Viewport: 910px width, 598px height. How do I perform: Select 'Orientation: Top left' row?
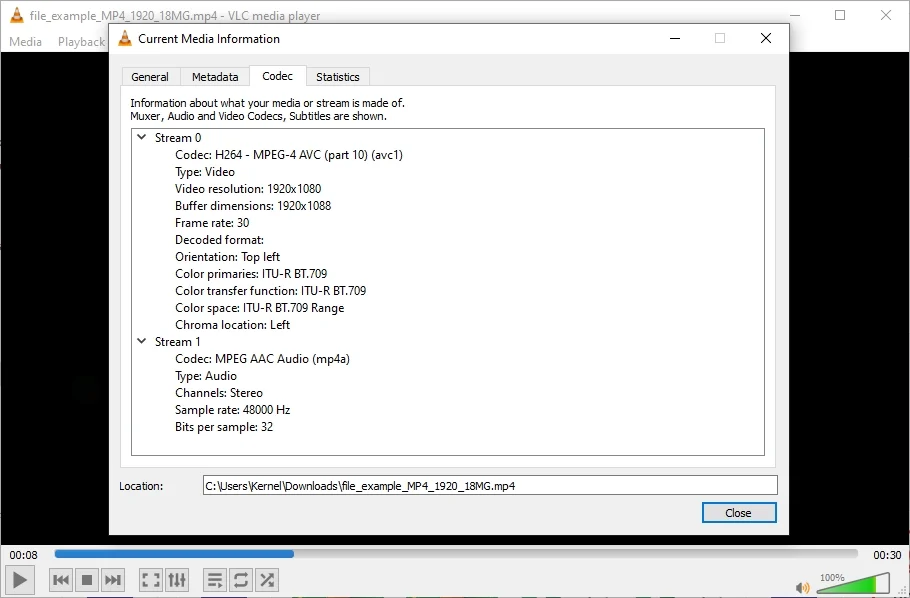tap(228, 257)
